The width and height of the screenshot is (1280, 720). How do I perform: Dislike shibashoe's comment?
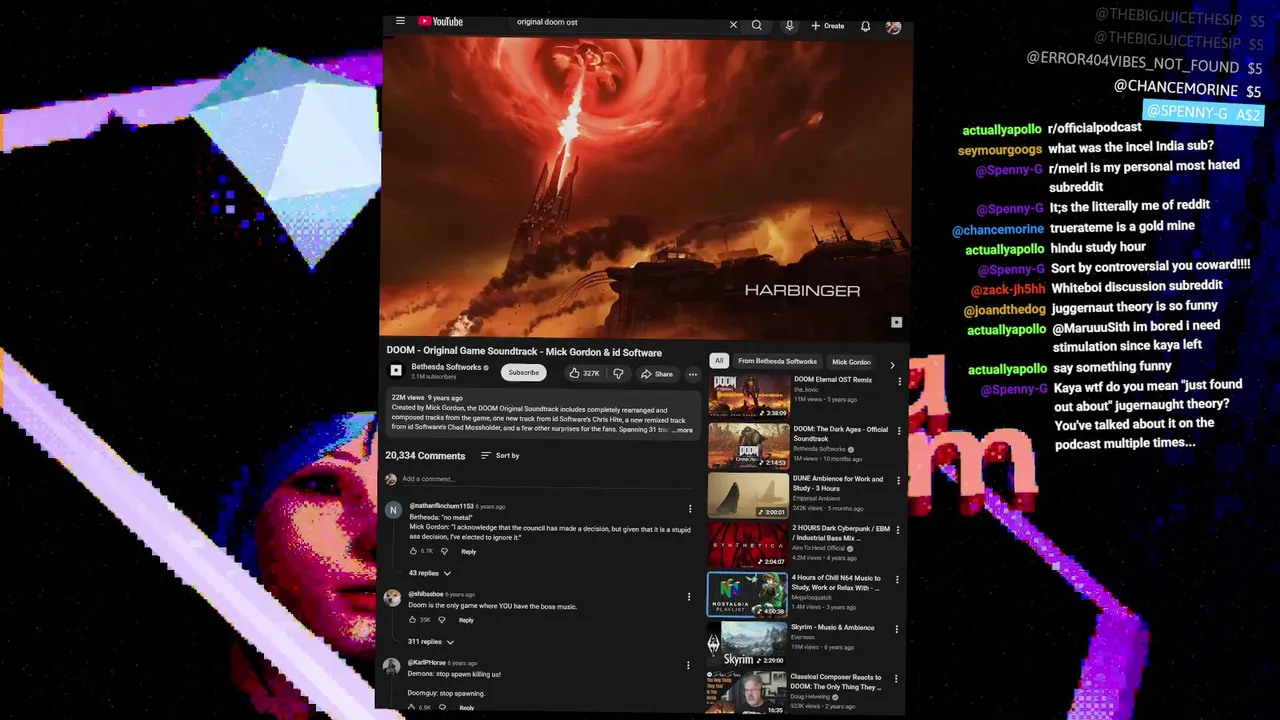click(x=441, y=620)
